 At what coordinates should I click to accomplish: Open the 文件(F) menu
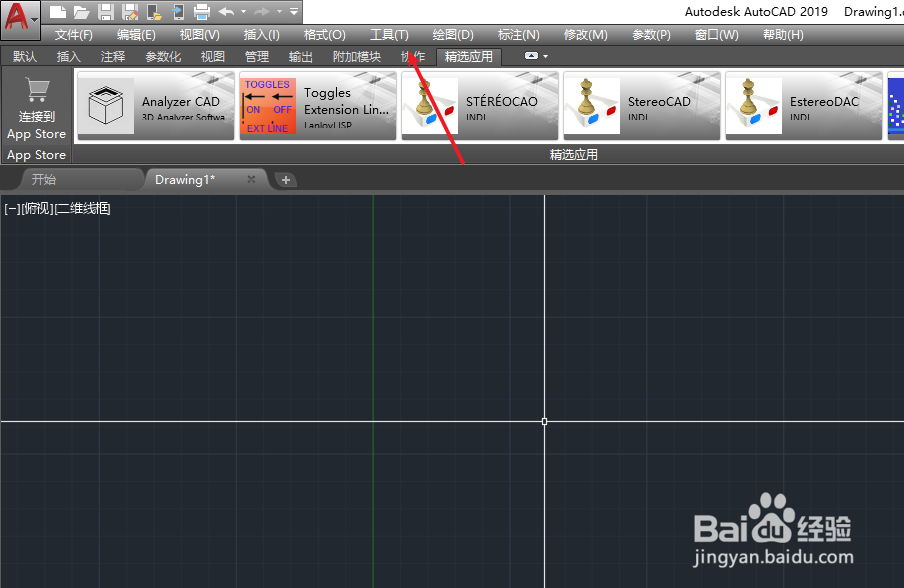click(x=73, y=35)
